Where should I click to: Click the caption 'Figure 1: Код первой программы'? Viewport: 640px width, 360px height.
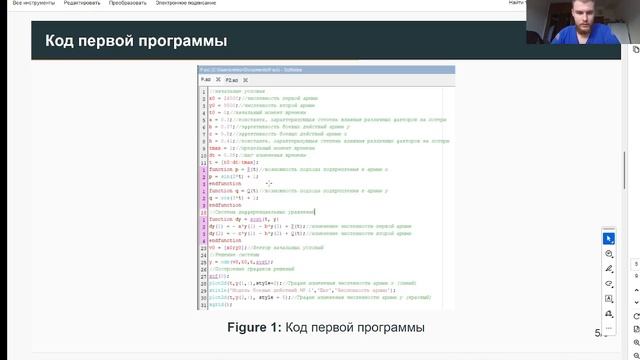click(326, 327)
